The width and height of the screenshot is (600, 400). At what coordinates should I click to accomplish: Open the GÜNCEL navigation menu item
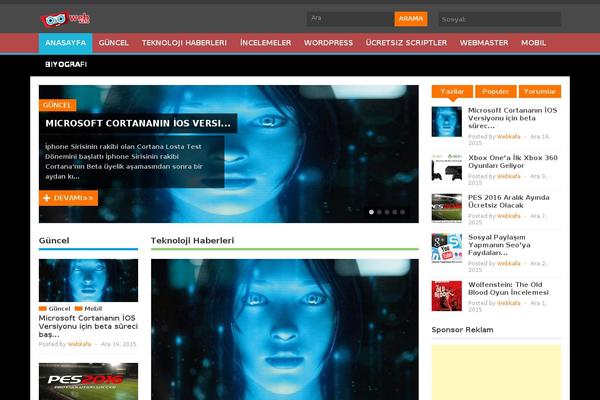tap(114, 43)
